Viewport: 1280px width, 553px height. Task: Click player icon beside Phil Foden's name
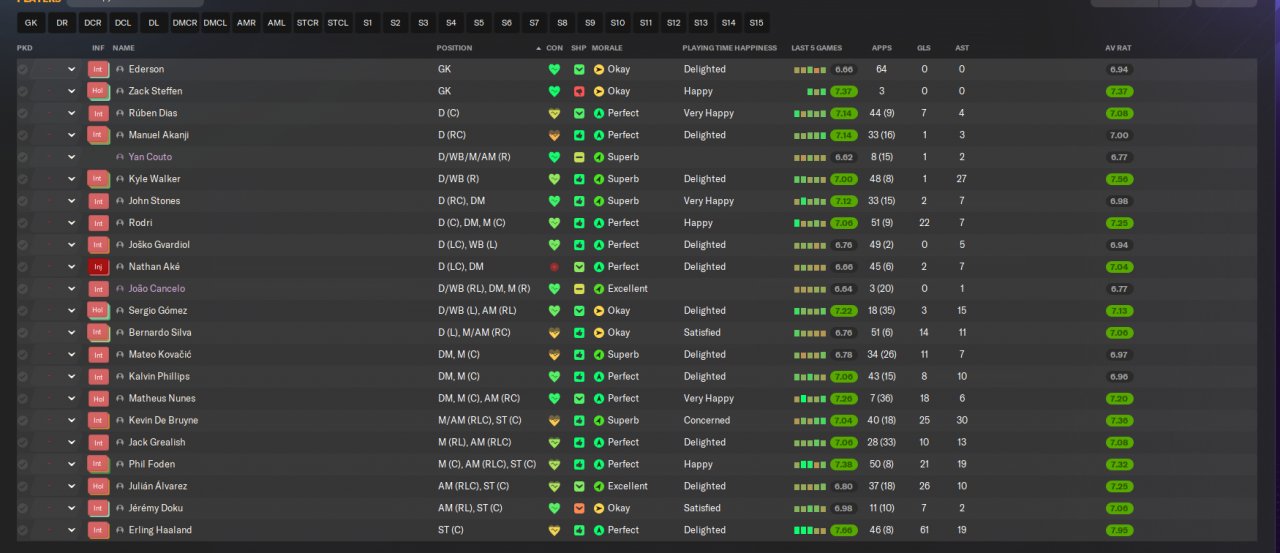click(120, 464)
